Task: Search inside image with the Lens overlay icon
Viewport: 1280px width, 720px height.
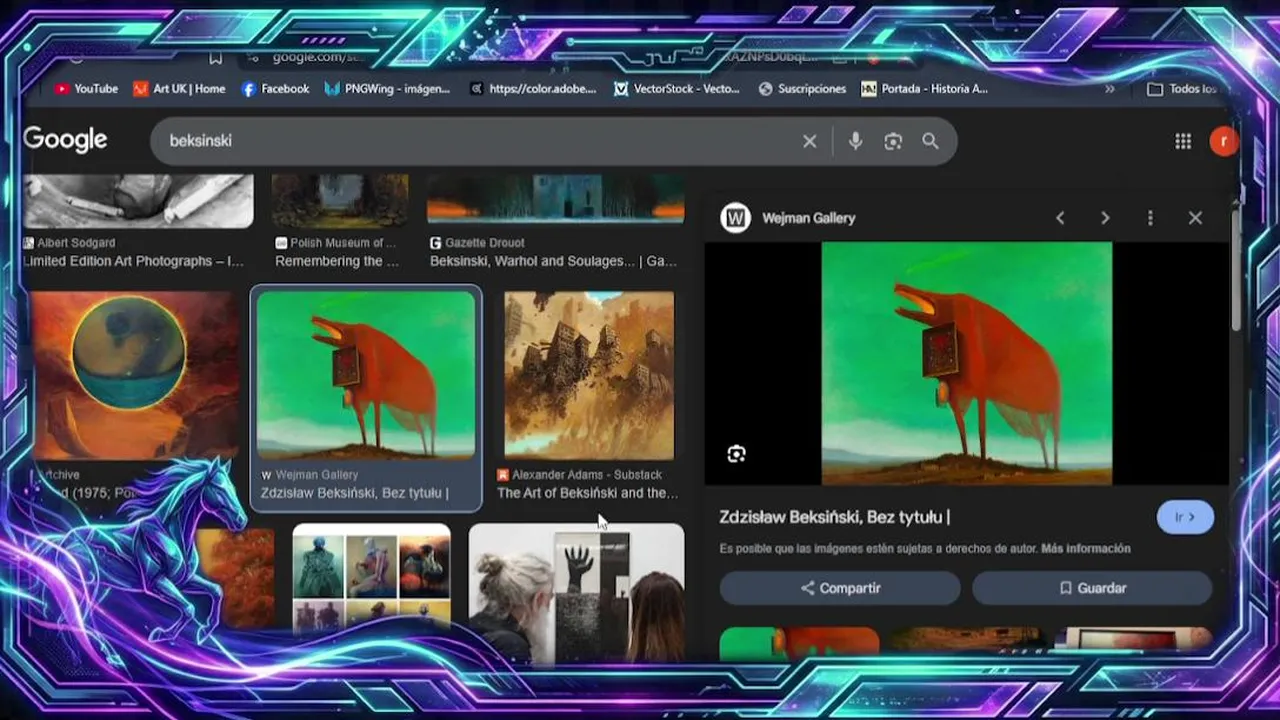Action: [737, 454]
